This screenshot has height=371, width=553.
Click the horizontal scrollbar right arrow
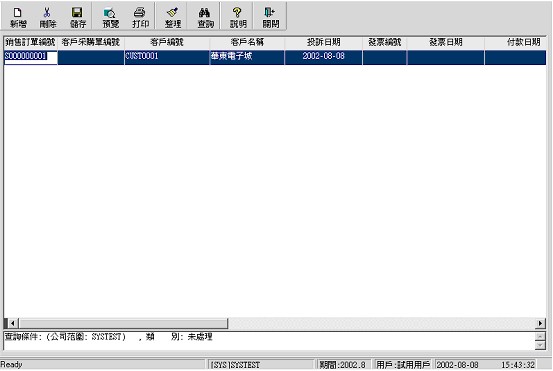[540, 323]
